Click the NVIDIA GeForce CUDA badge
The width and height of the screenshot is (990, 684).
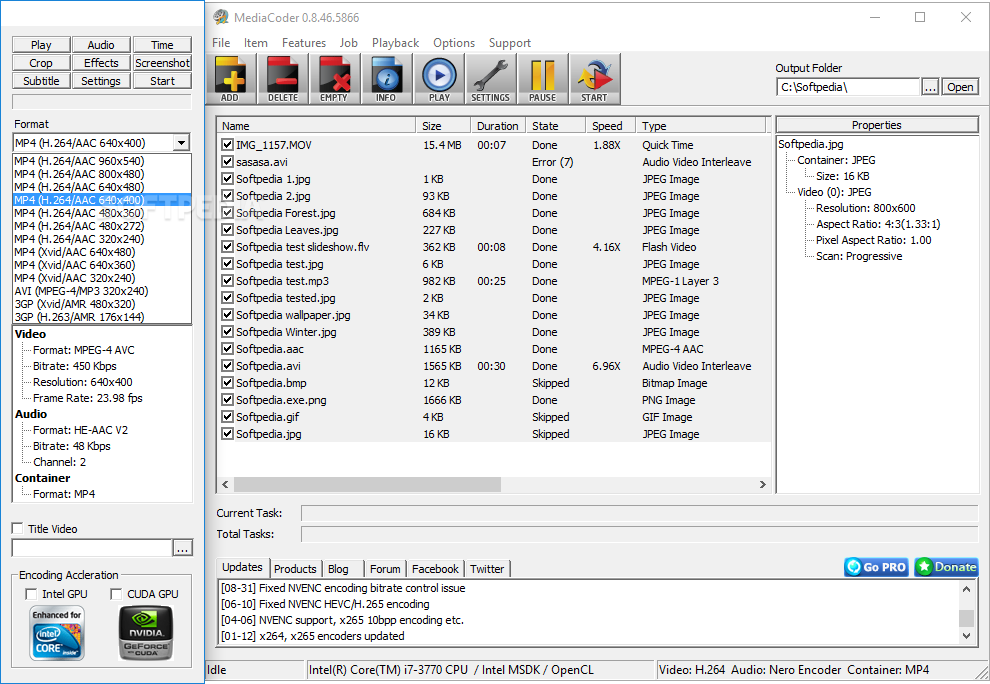(x=146, y=633)
